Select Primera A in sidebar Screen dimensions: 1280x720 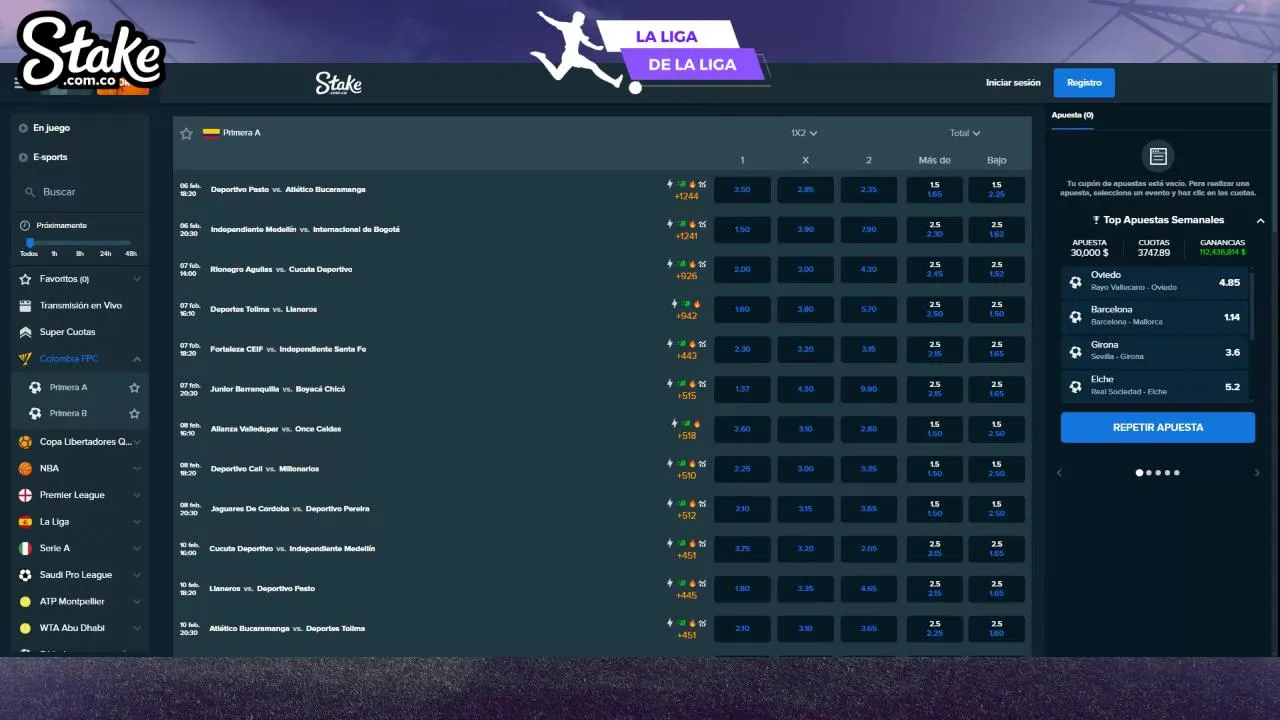pos(68,387)
